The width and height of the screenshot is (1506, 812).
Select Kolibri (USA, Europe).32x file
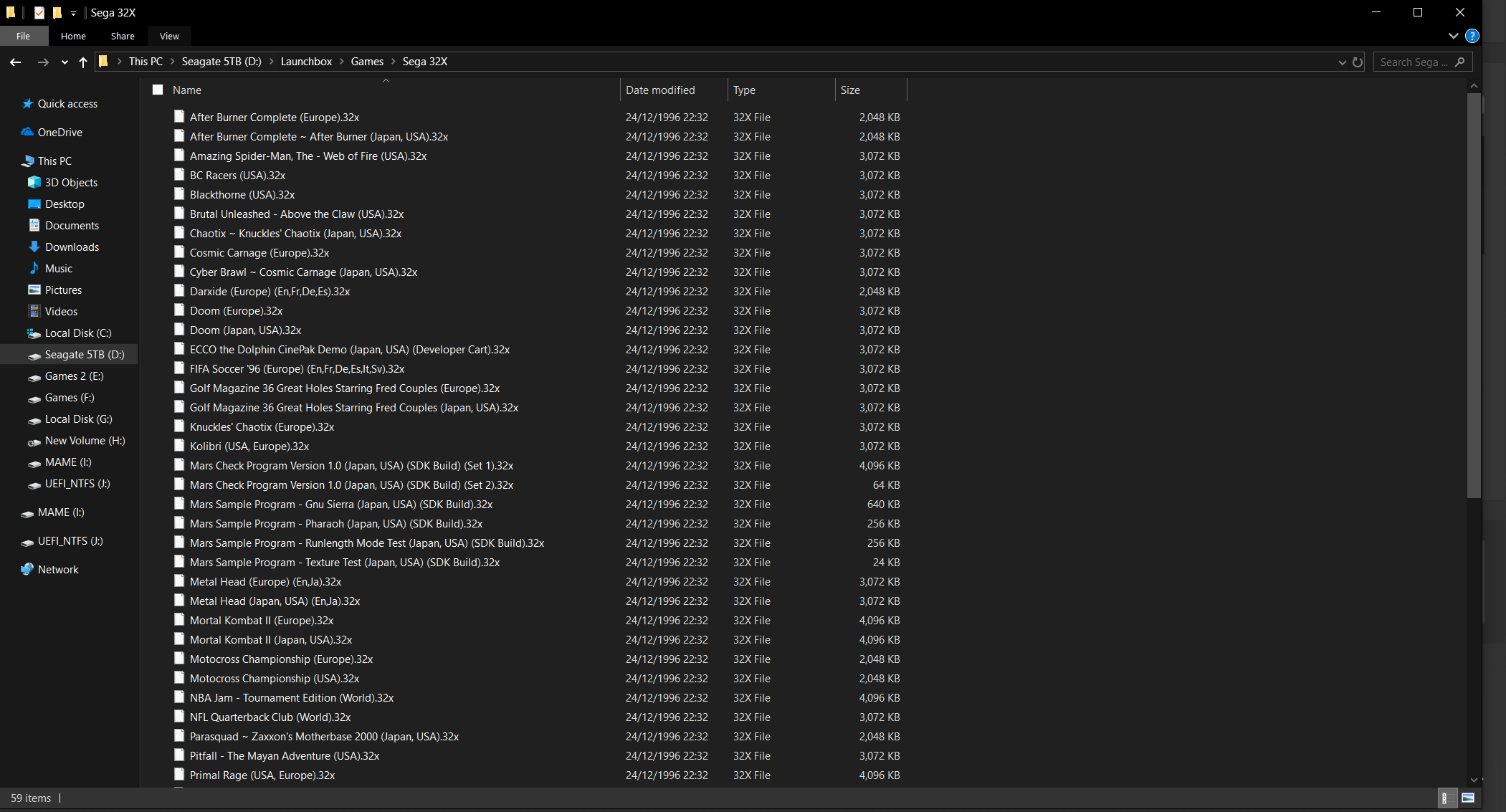tap(249, 446)
